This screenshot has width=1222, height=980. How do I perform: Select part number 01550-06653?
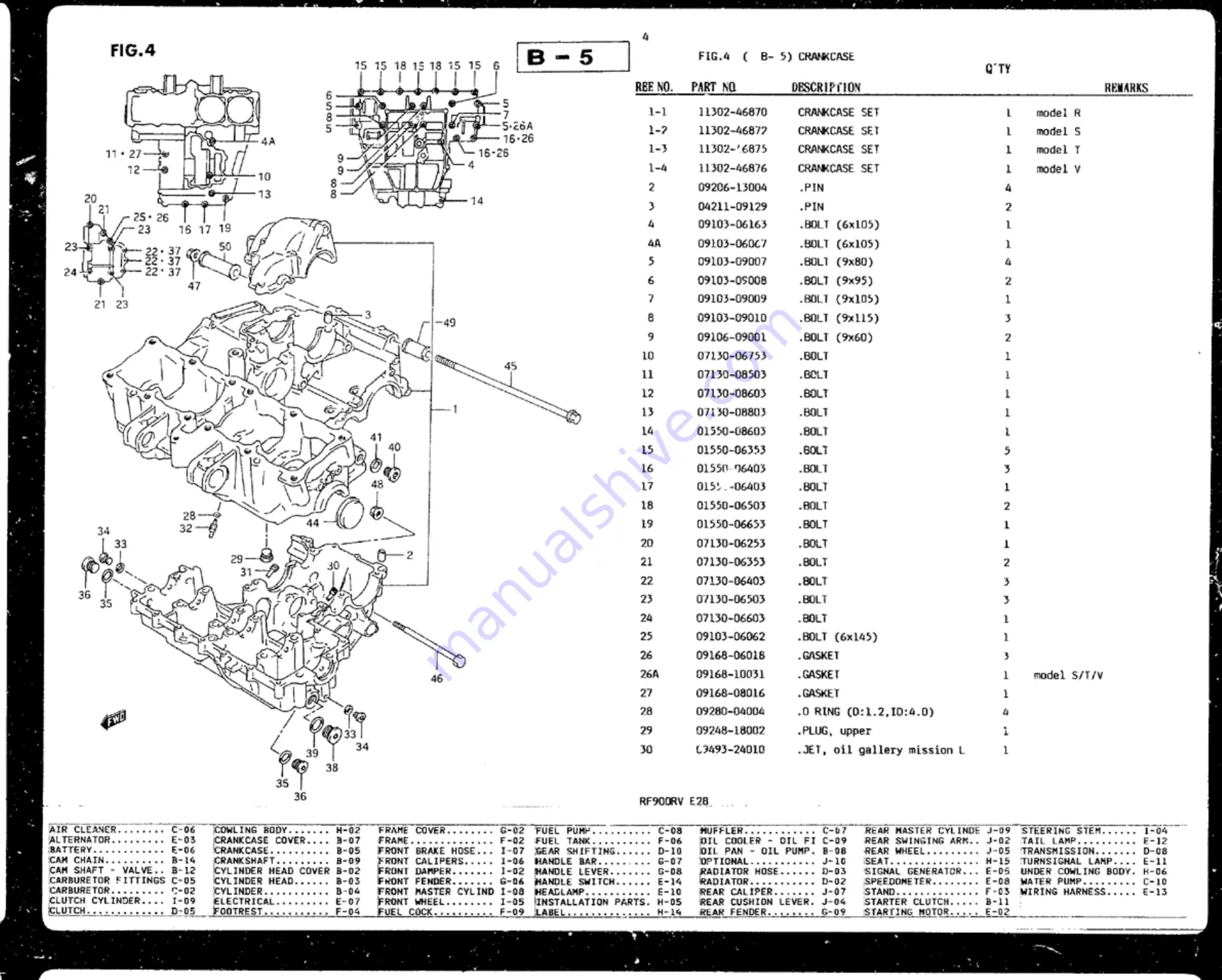coord(732,524)
